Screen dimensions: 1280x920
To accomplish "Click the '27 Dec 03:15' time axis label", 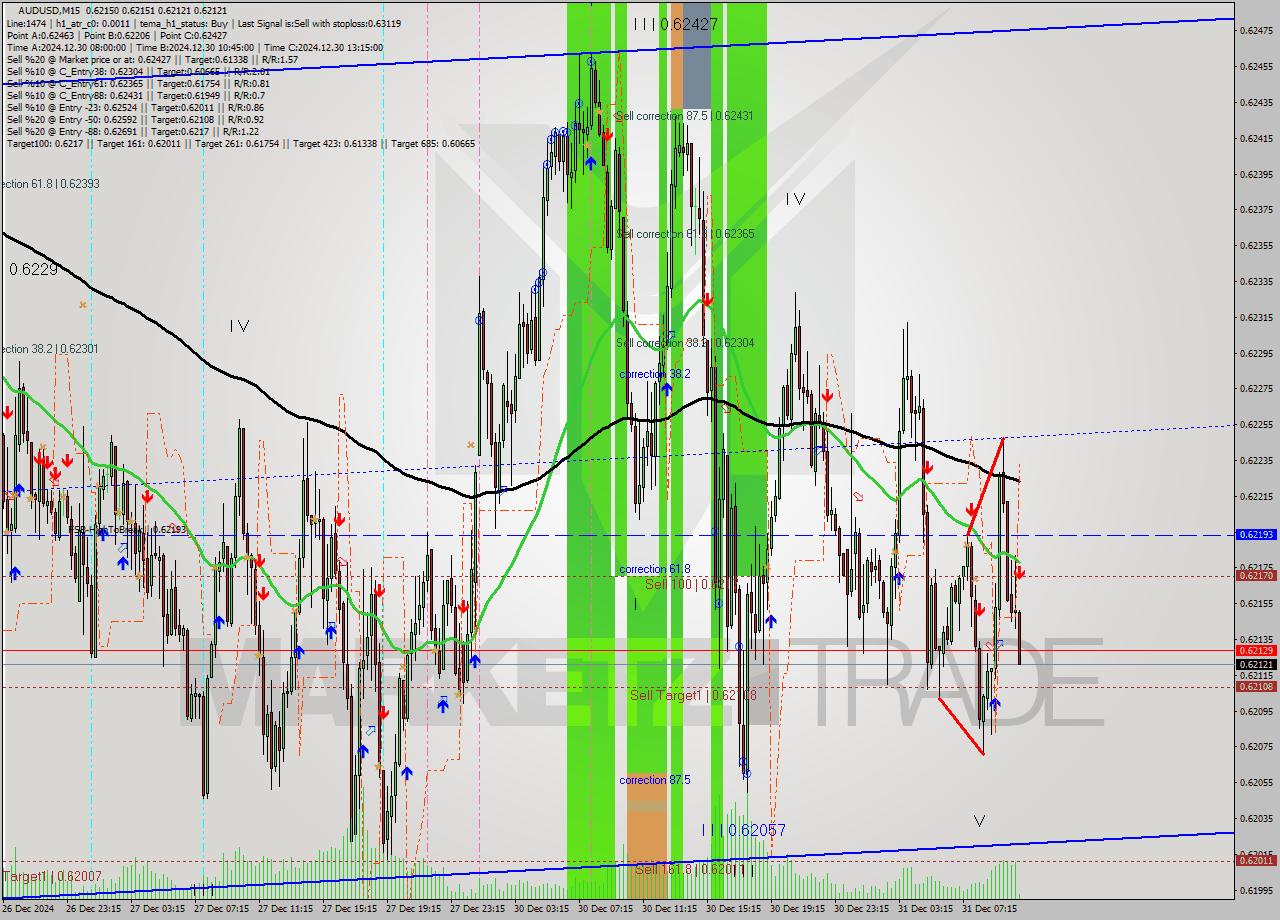I will tap(156, 909).
